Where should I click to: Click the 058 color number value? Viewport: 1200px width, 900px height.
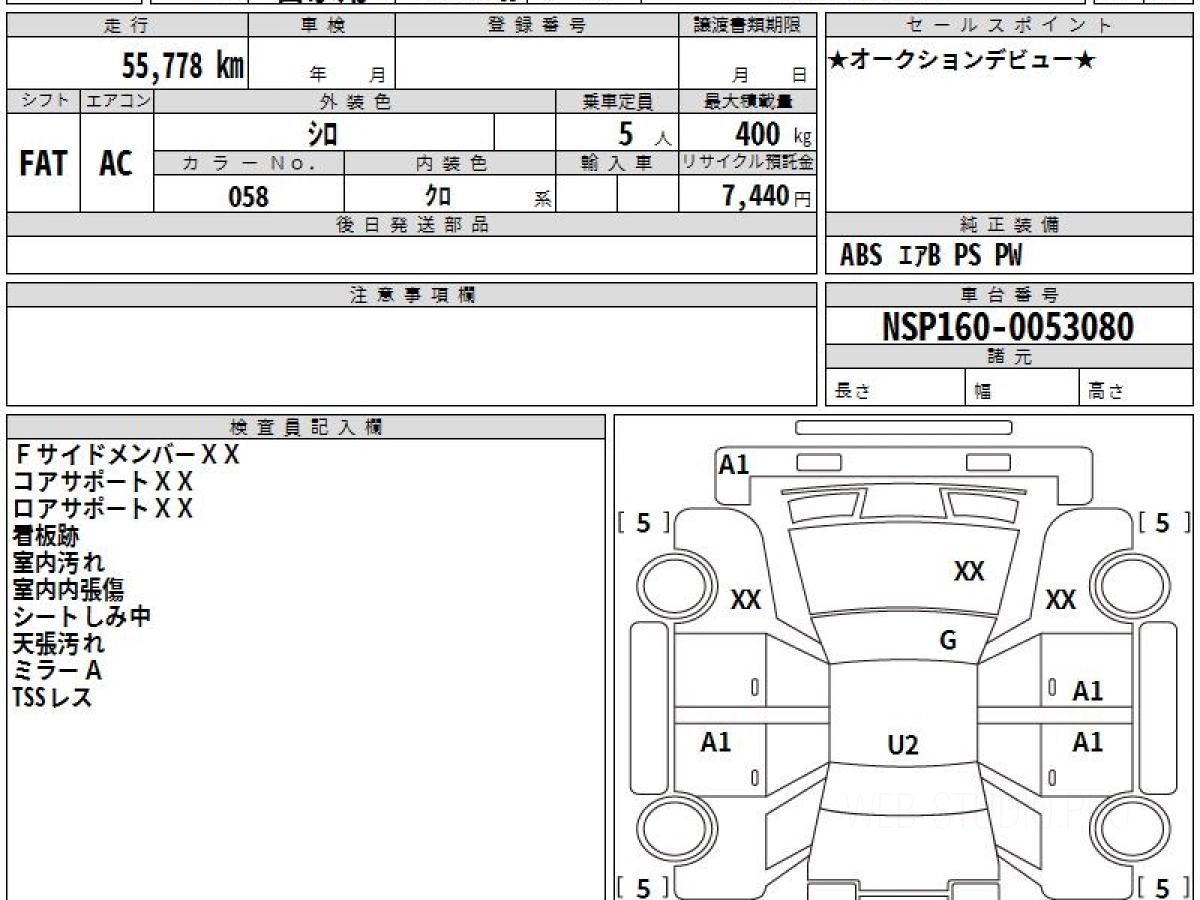(x=249, y=196)
